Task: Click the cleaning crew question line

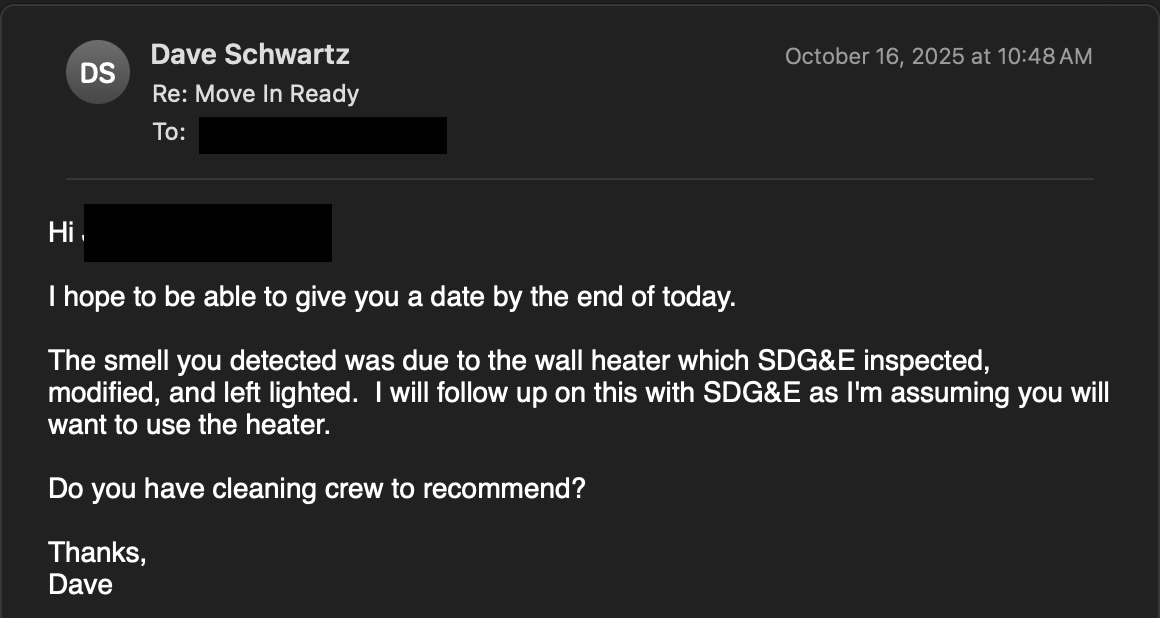Action: (x=320, y=489)
